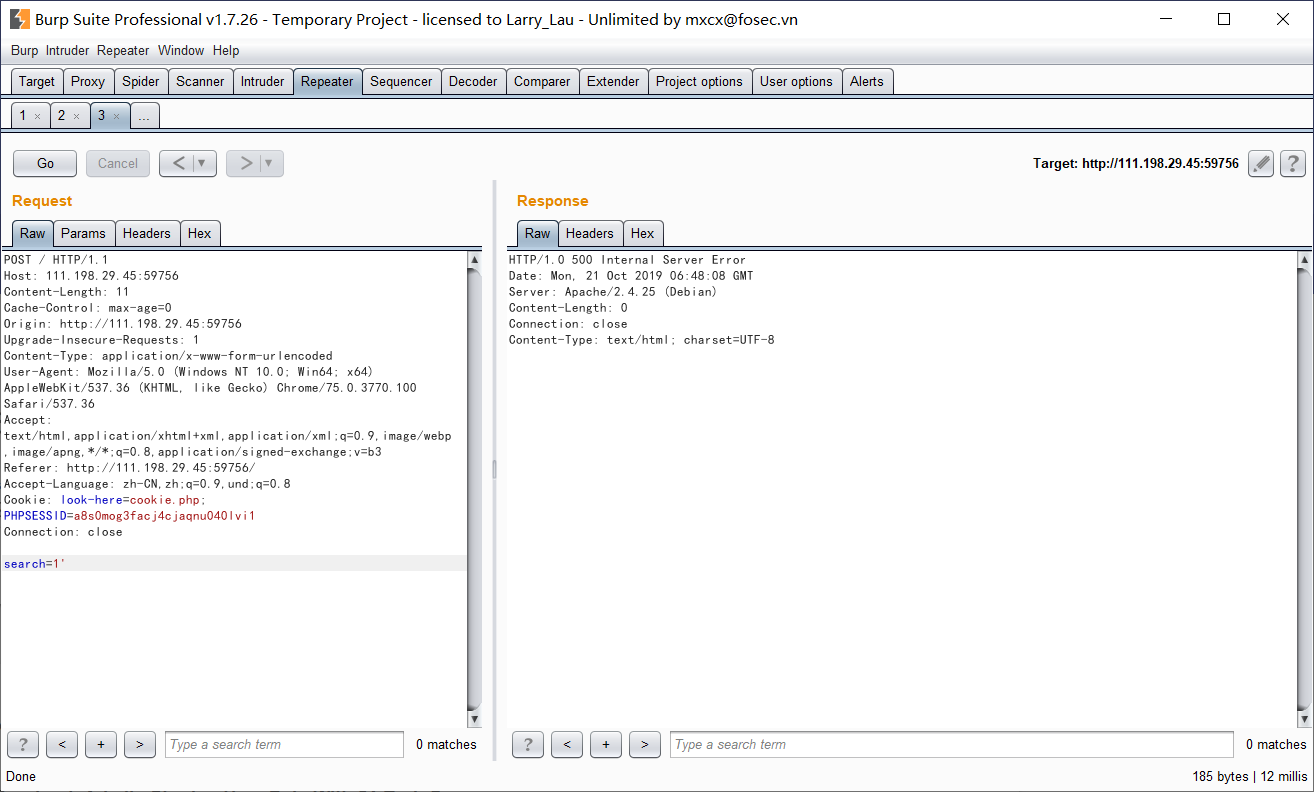Image resolution: width=1314 pixels, height=792 pixels.
Task: Click the plus options button in Request search
Action: (x=101, y=744)
